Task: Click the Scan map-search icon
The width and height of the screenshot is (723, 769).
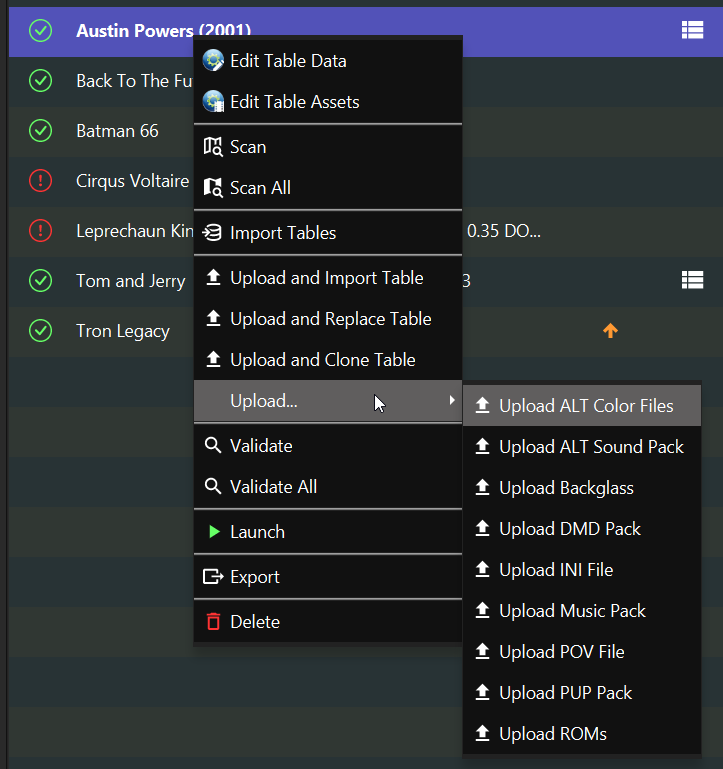Action: (x=213, y=147)
